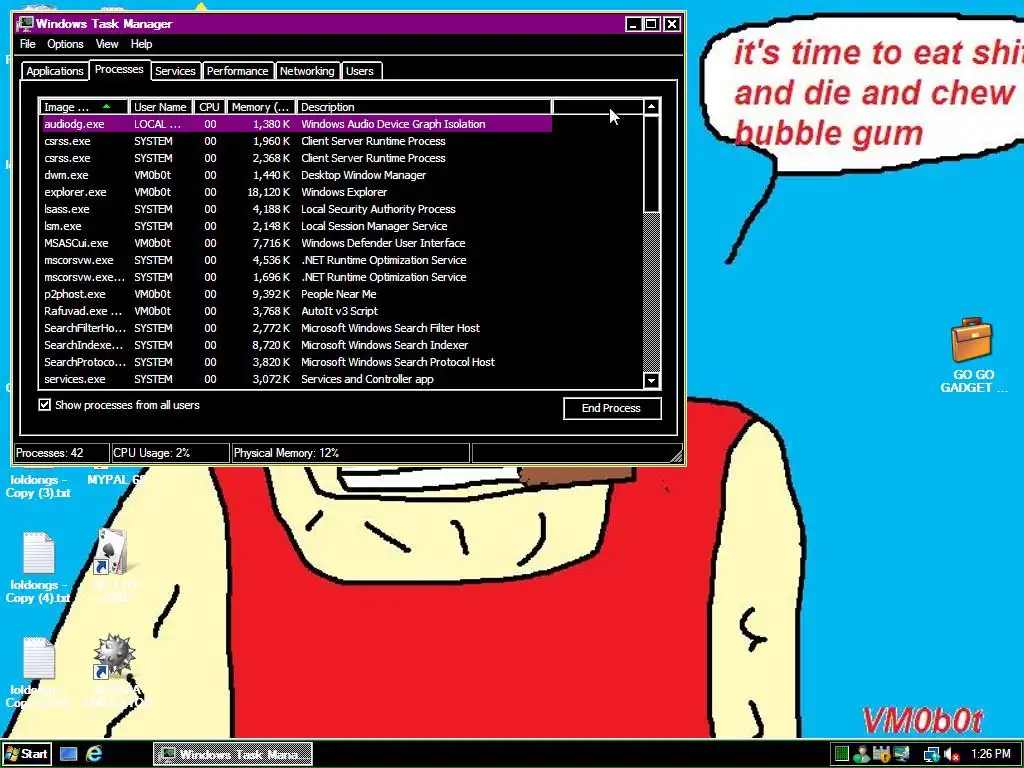Sort by CPU column header
This screenshot has height=768, width=1024.
click(x=210, y=107)
